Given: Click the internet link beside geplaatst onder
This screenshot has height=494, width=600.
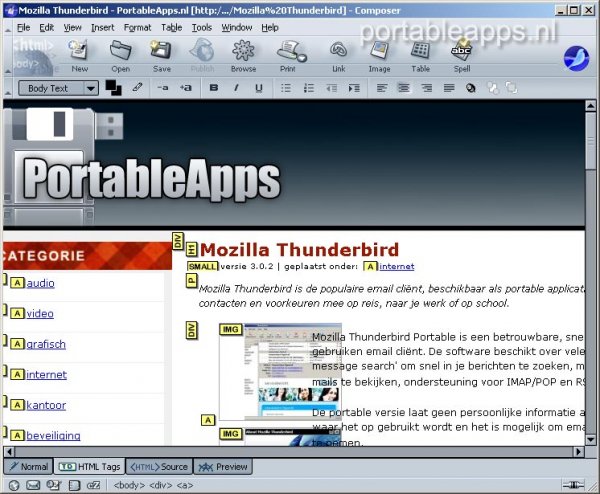Looking at the screenshot, I should pos(396,266).
